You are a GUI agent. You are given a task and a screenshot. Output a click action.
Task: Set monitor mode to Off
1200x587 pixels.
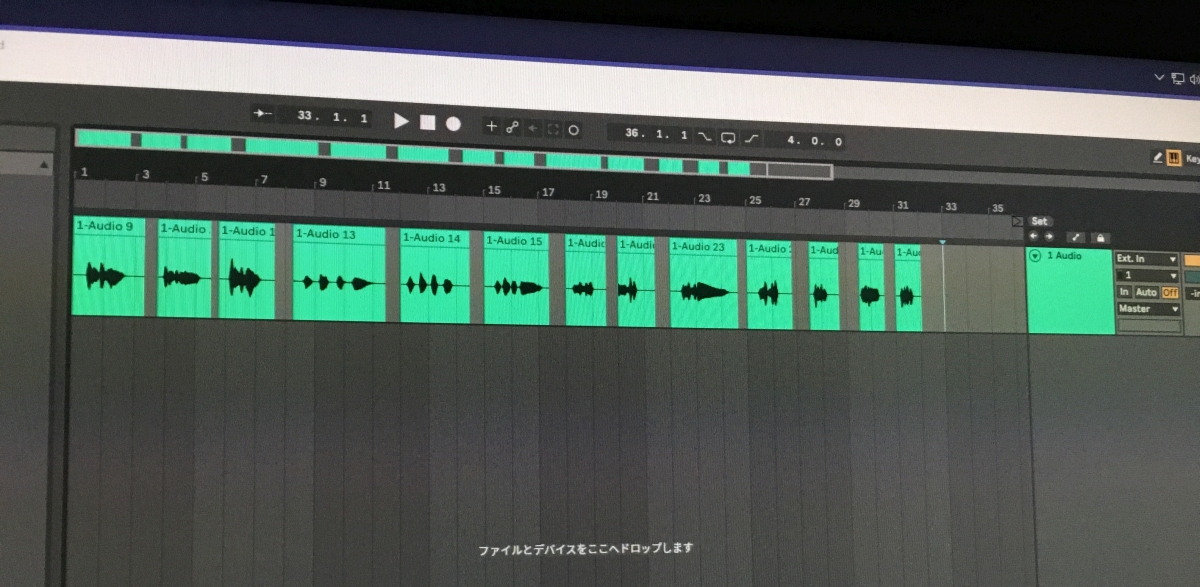[x=1169, y=292]
